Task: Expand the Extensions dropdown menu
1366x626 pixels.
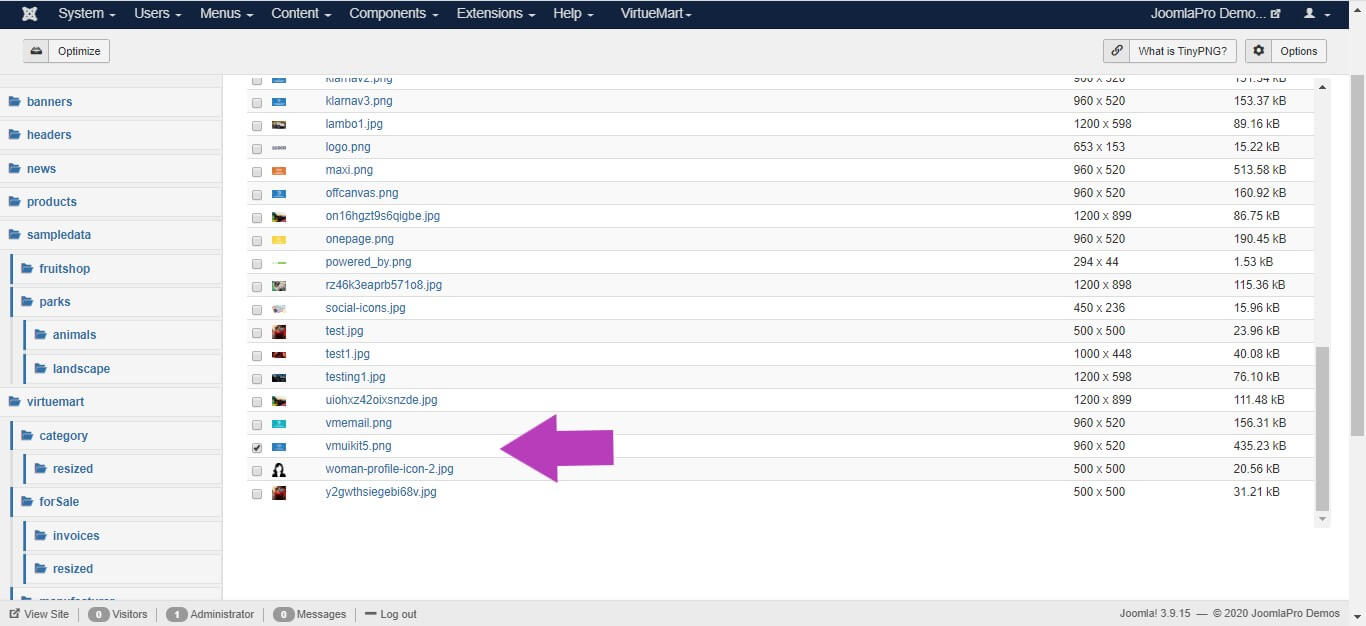Action: click(x=495, y=14)
